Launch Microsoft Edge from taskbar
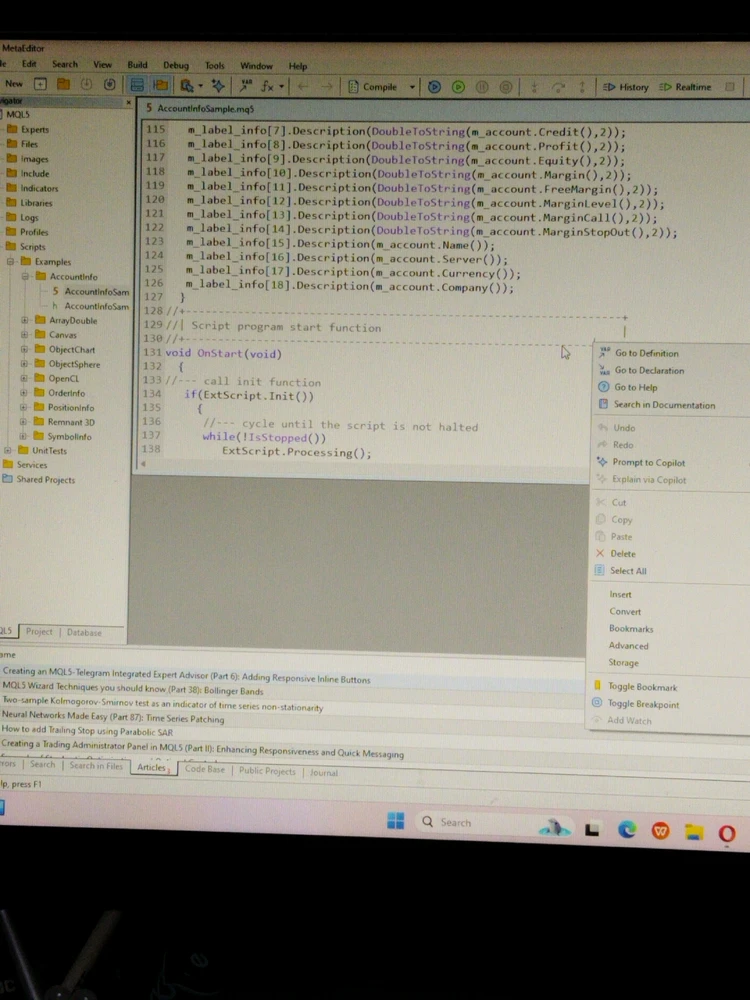This screenshot has height=1000, width=750. pyautogui.click(x=627, y=829)
